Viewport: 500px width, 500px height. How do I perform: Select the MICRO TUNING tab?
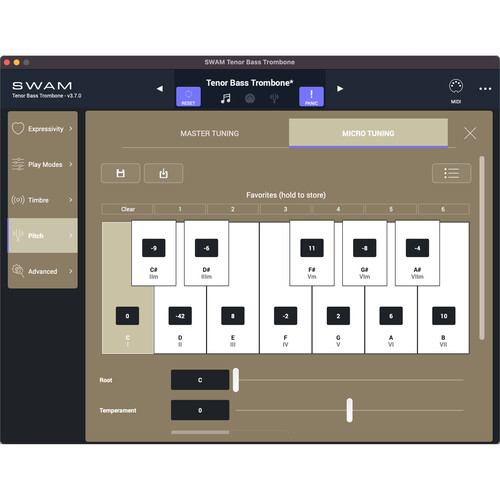(x=368, y=133)
